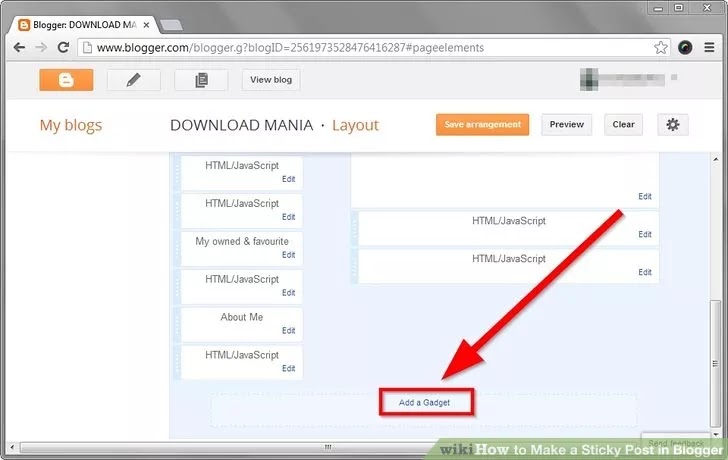Maximize the Chrome window
The image size is (728, 460).
pos(679,8)
